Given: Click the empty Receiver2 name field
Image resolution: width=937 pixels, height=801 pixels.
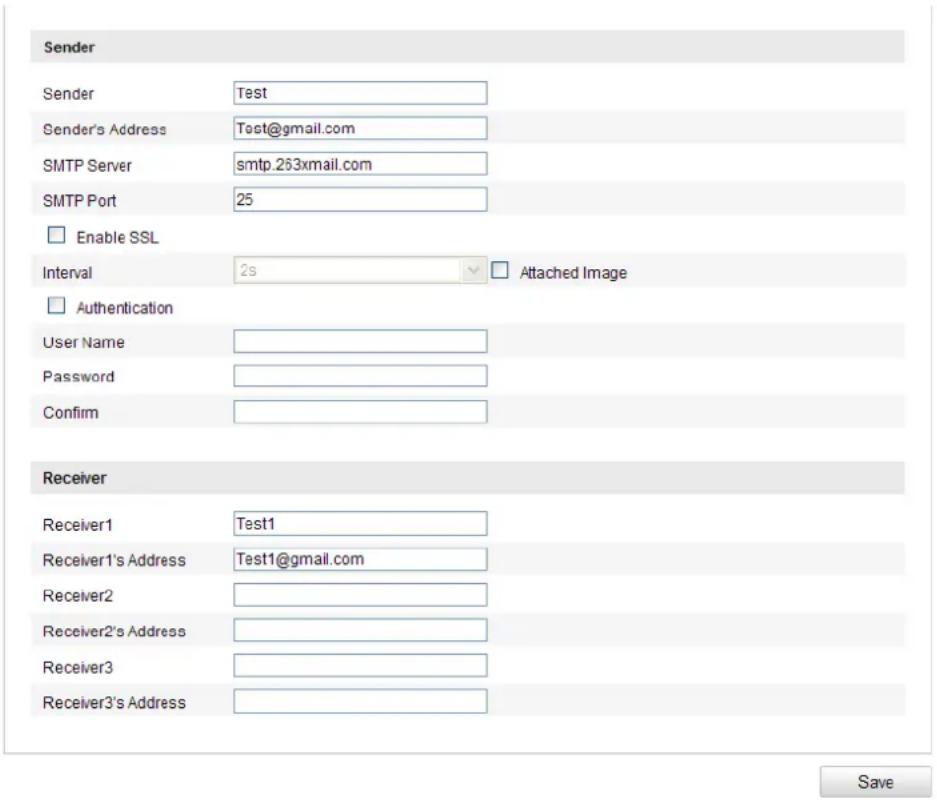Looking at the screenshot, I should [x=360, y=595].
